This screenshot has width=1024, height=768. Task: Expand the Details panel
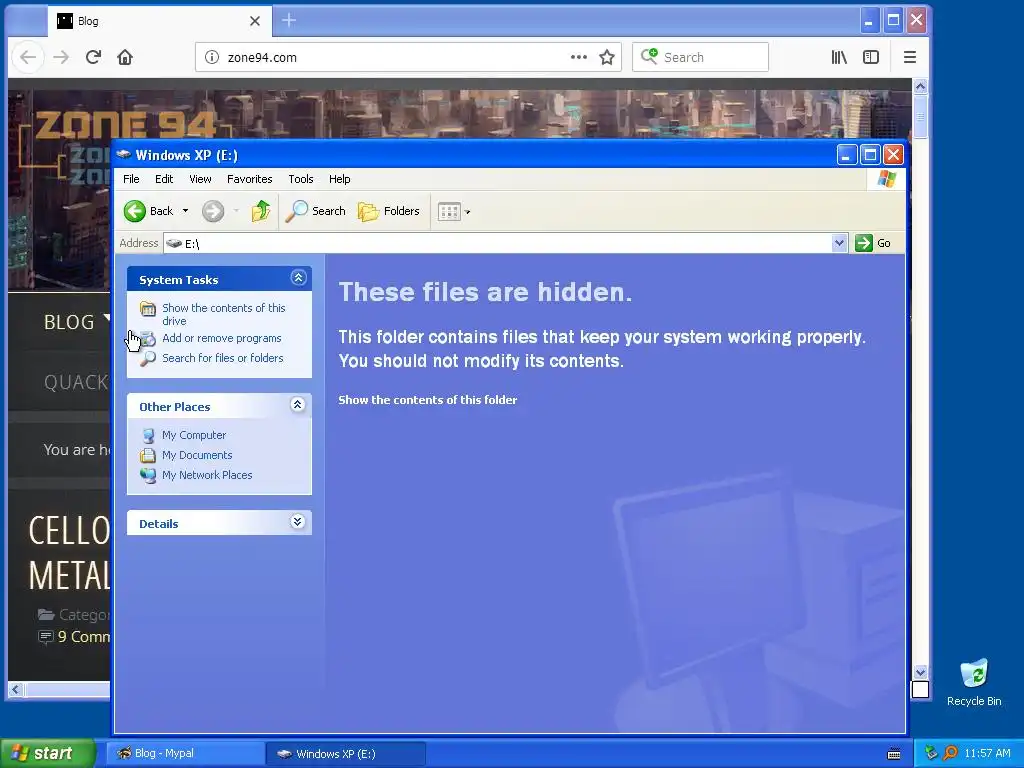pos(298,521)
